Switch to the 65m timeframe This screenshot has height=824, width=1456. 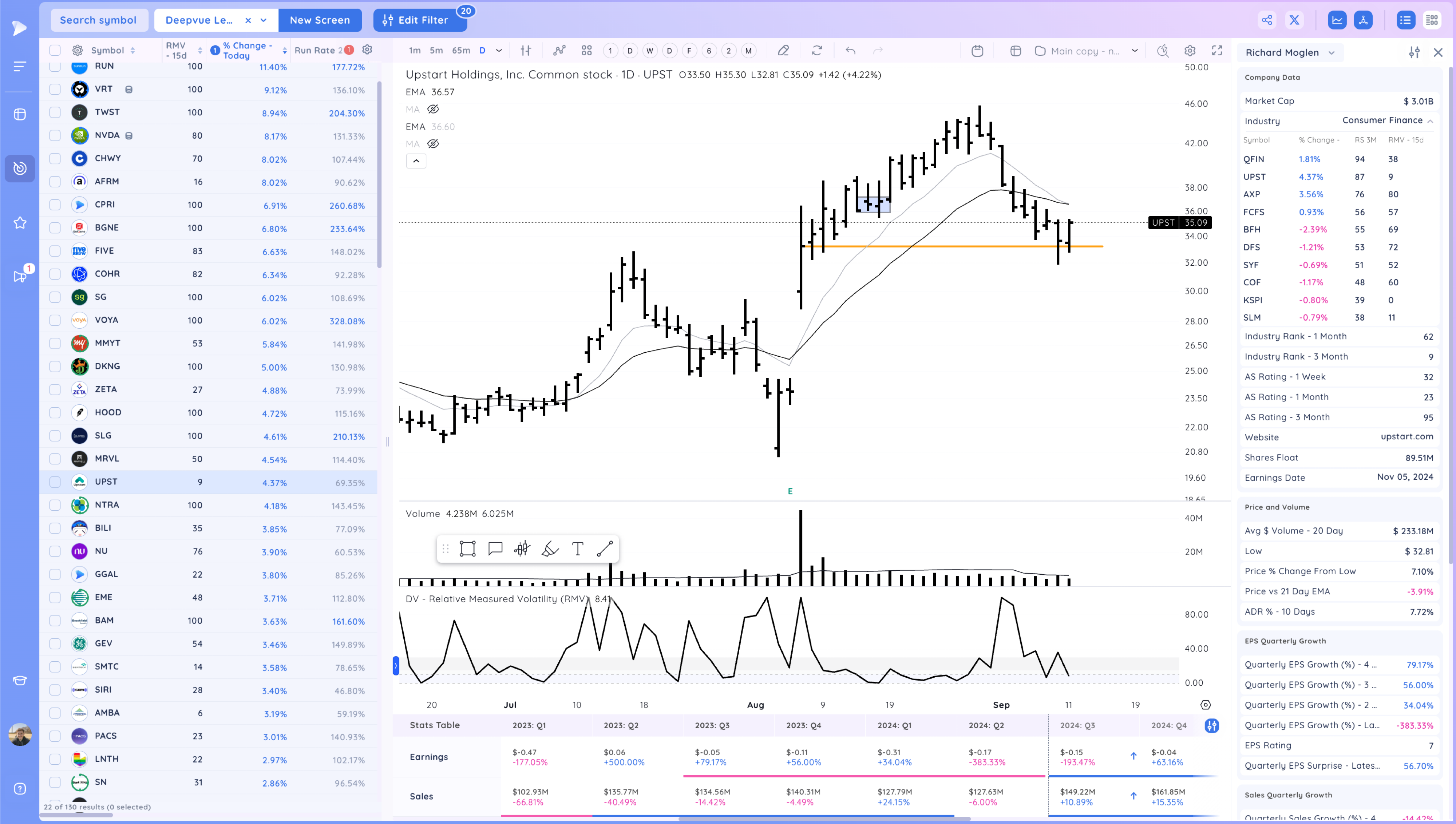tap(460, 50)
